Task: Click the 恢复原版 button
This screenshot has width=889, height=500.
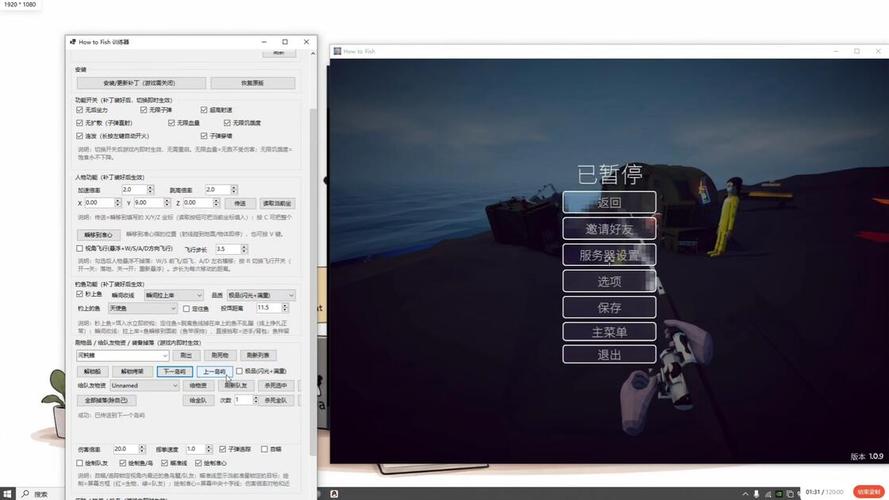Action: 253,83
